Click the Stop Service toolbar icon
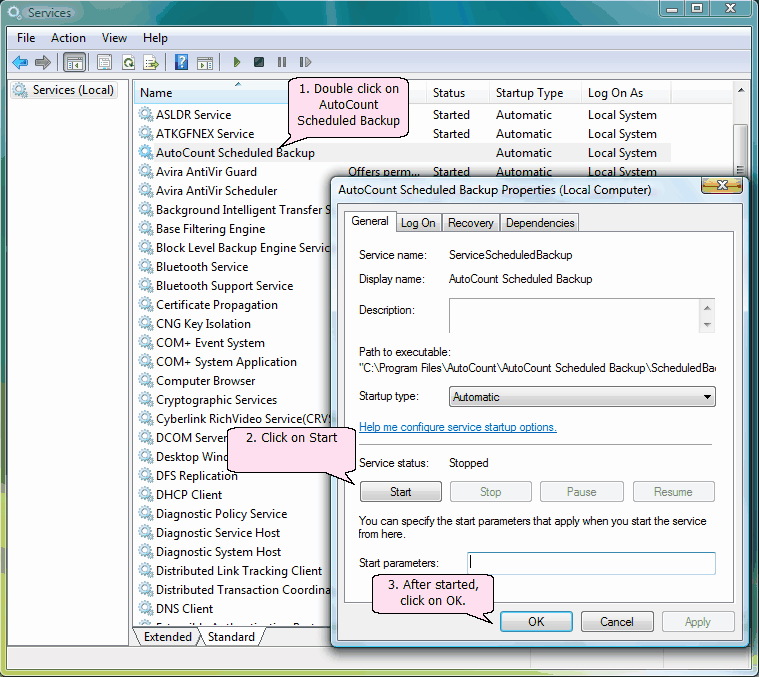Screen dimensions: 759x677 pos(259,62)
